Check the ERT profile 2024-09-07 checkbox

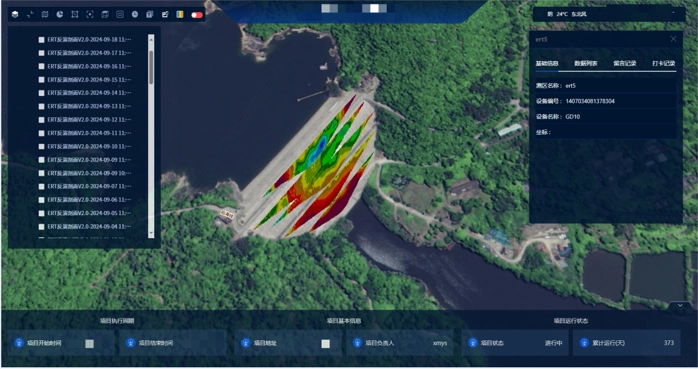coord(41,187)
